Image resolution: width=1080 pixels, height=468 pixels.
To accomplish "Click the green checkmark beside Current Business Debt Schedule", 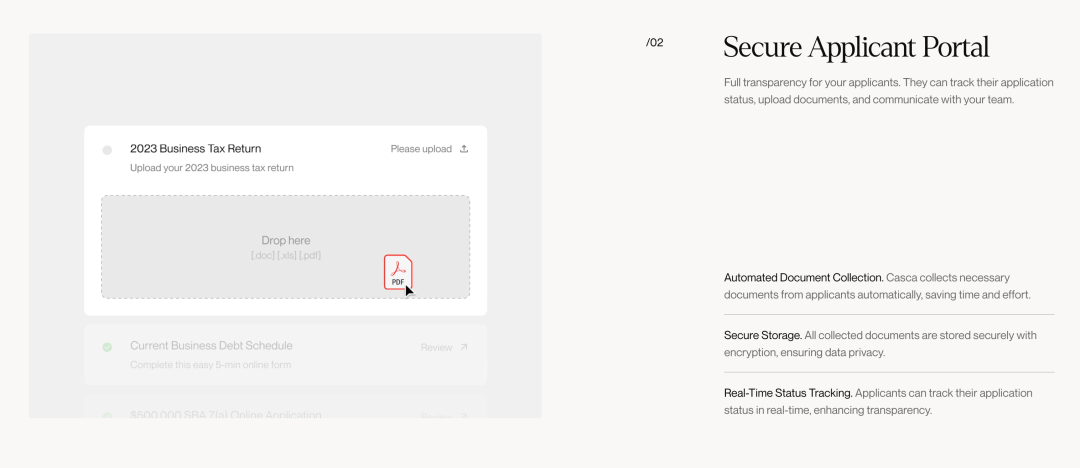I will tap(107, 347).
